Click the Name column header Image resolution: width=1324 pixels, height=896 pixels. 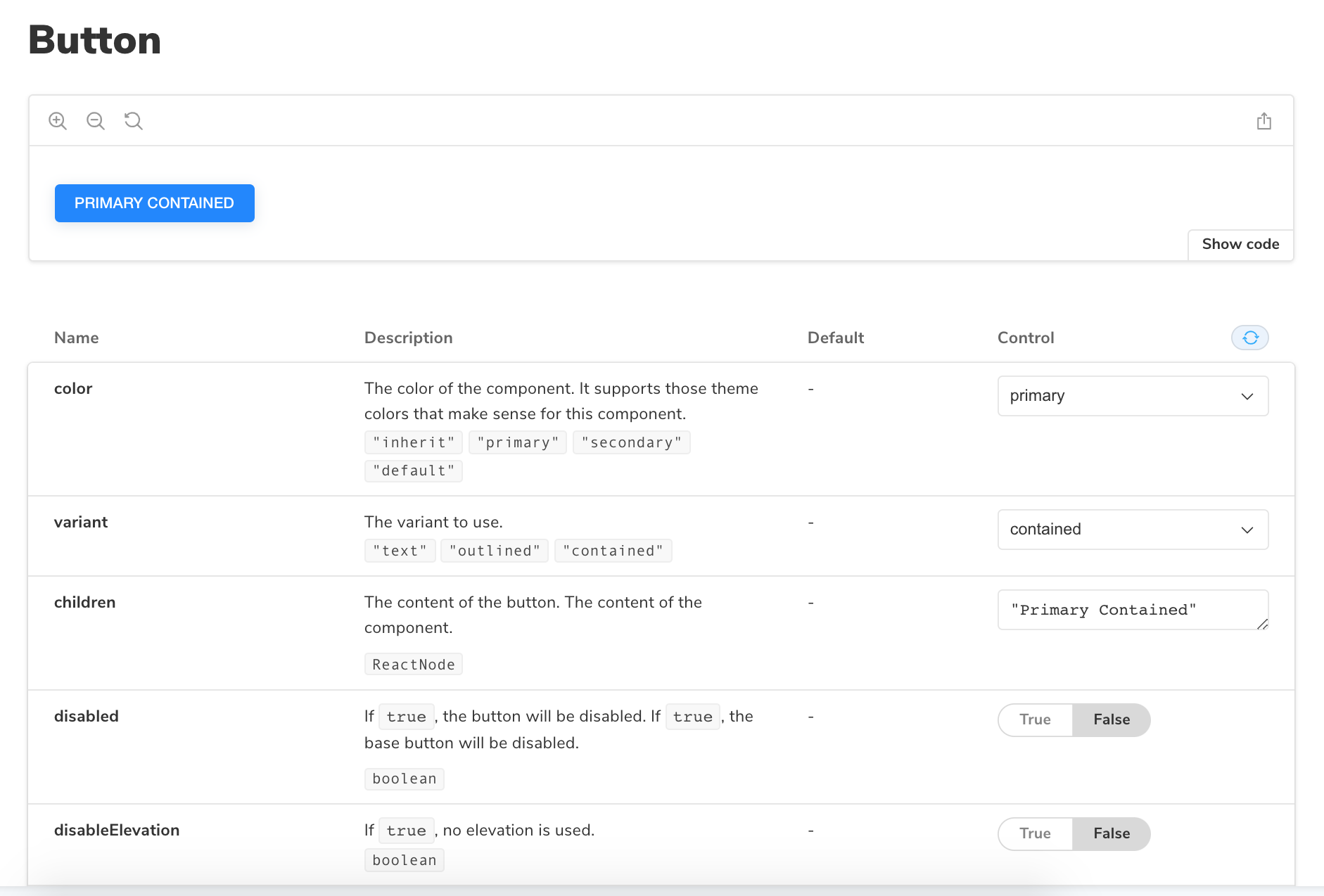[76, 338]
